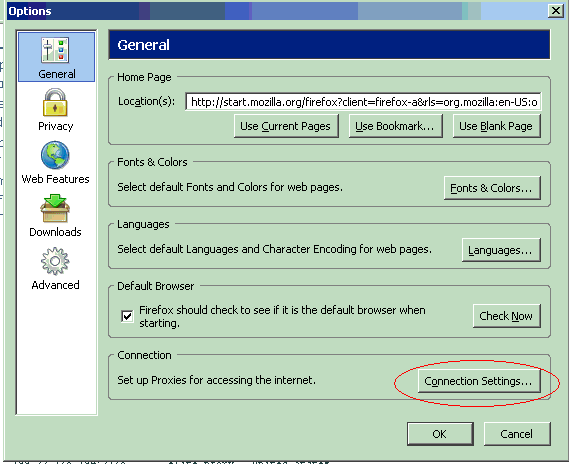This screenshot has height=464, width=569.
Task: Click the Options title bar text
Action: coord(30,11)
